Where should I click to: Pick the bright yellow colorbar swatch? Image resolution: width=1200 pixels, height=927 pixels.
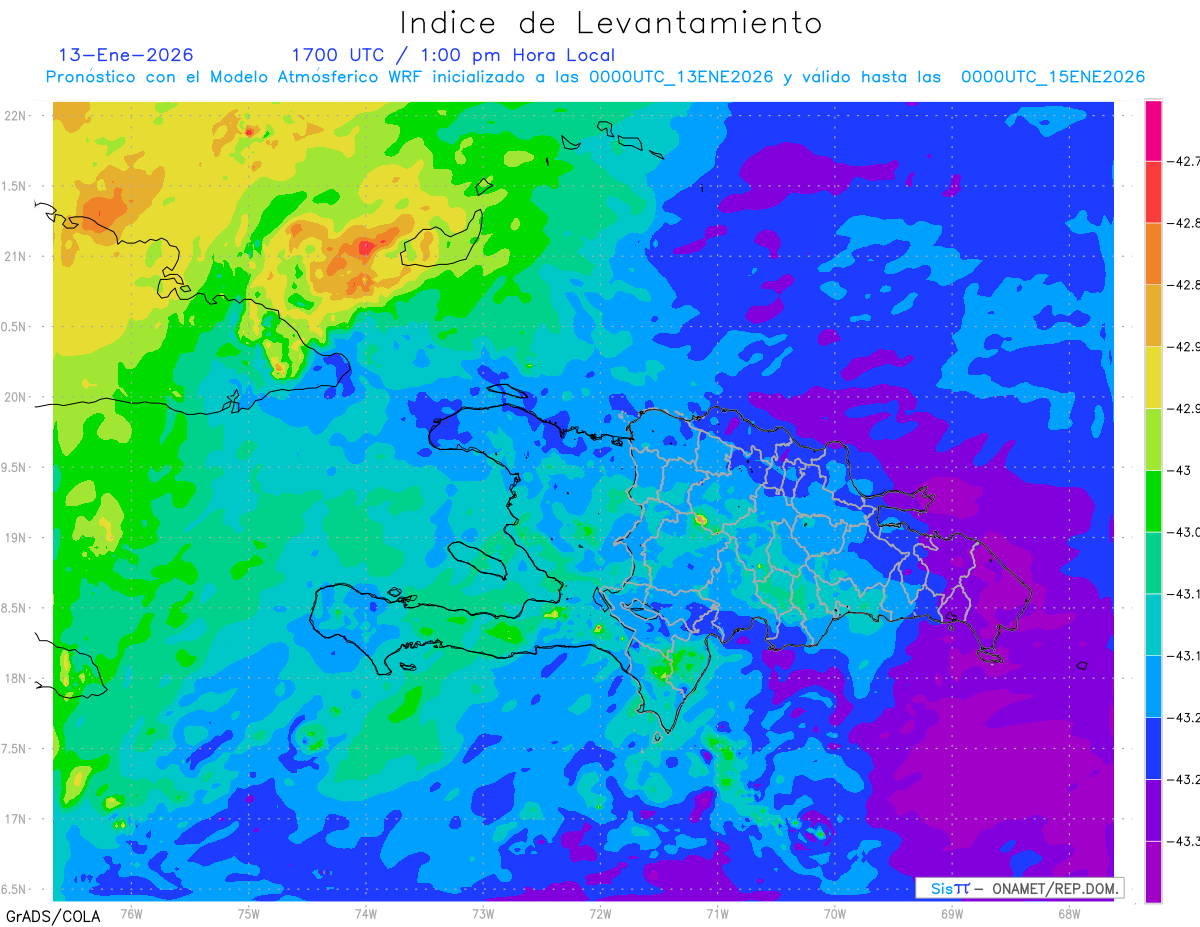[x=1153, y=377]
